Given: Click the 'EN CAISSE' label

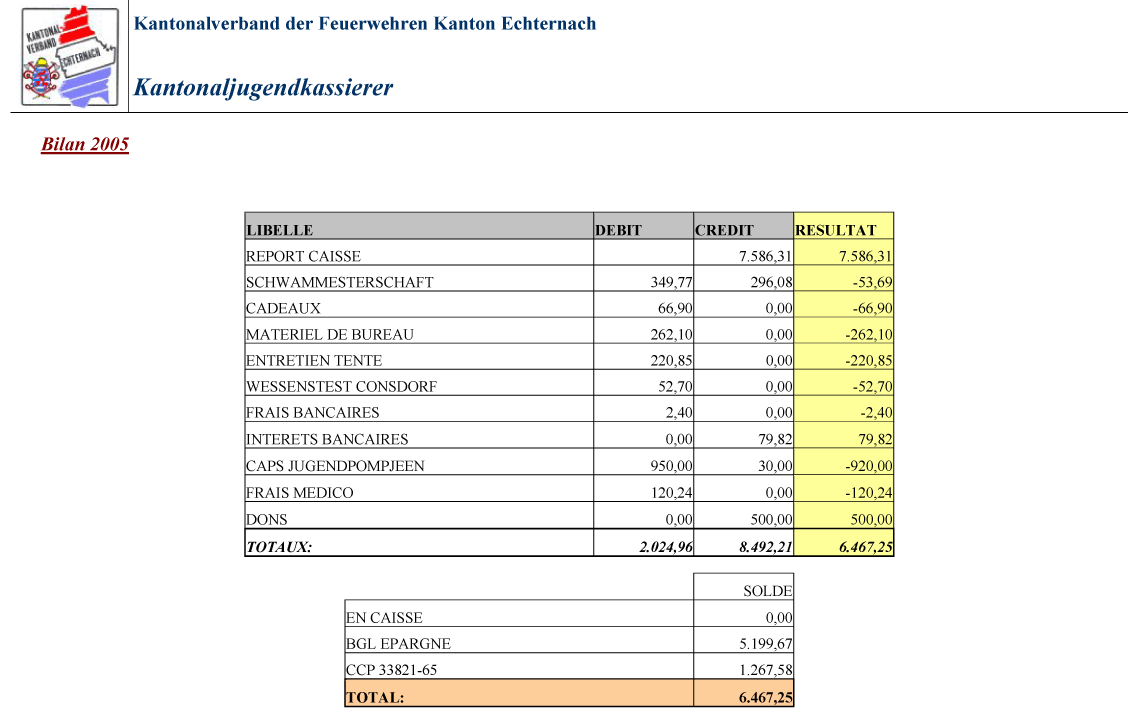Looking at the screenshot, I should 384,618.
